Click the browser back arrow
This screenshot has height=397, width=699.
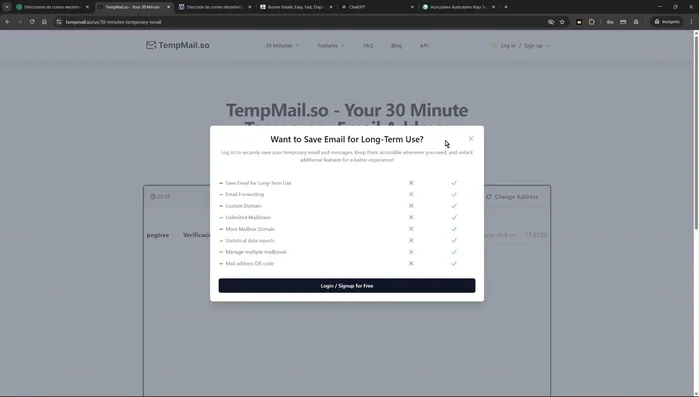tap(8, 21)
